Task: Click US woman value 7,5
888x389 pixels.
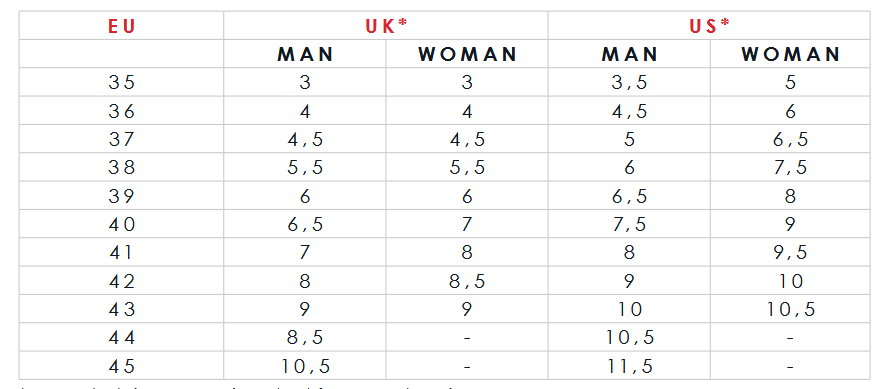Action: click(791, 168)
